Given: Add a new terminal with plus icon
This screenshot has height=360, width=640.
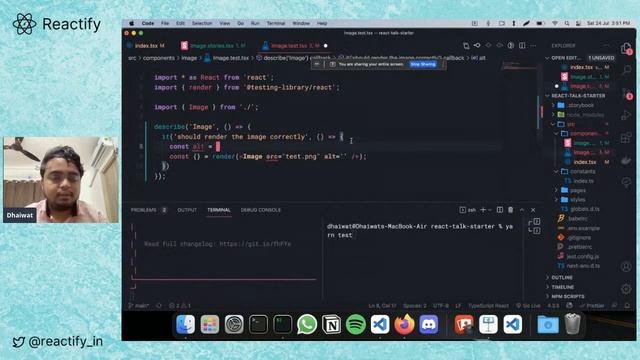Looking at the screenshot, I should click(x=483, y=210).
